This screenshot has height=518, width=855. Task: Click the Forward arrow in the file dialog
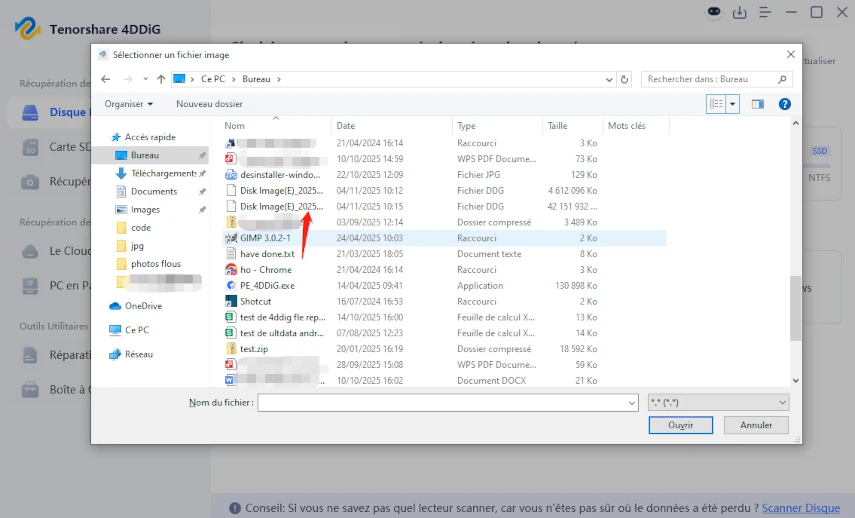(x=128, y=79)
